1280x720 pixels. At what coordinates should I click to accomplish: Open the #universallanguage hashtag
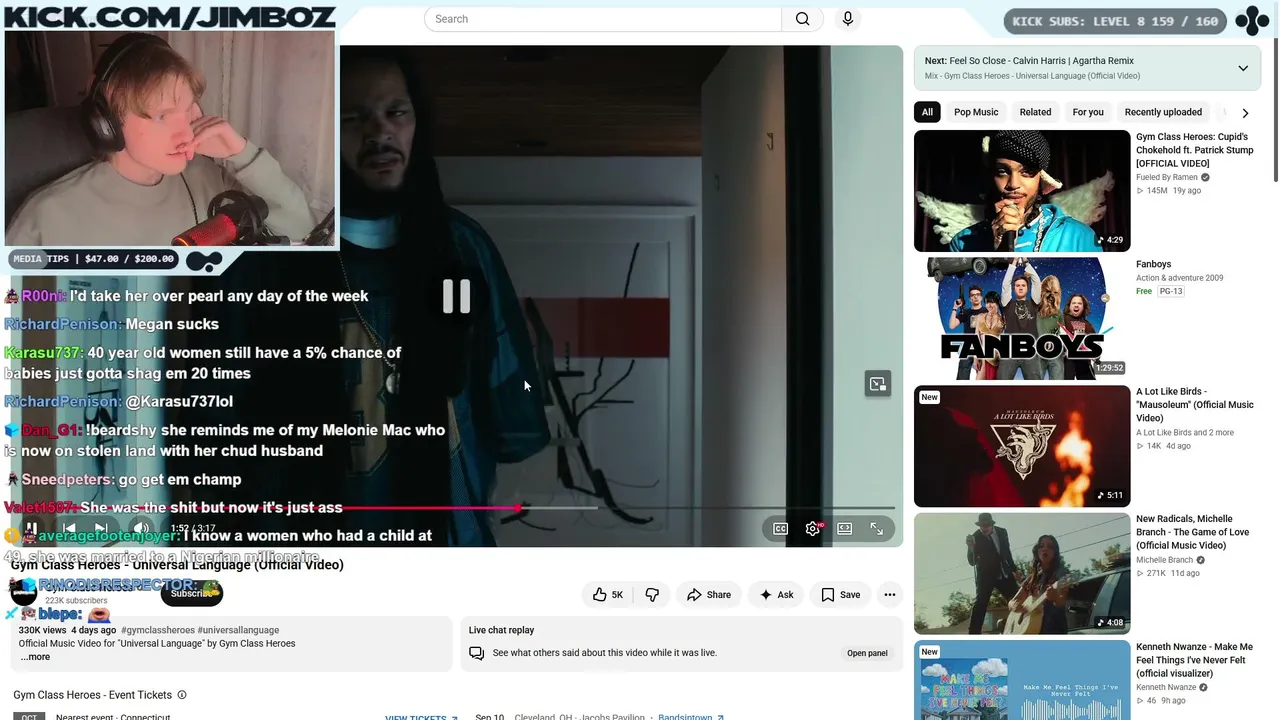click(238, 631)
